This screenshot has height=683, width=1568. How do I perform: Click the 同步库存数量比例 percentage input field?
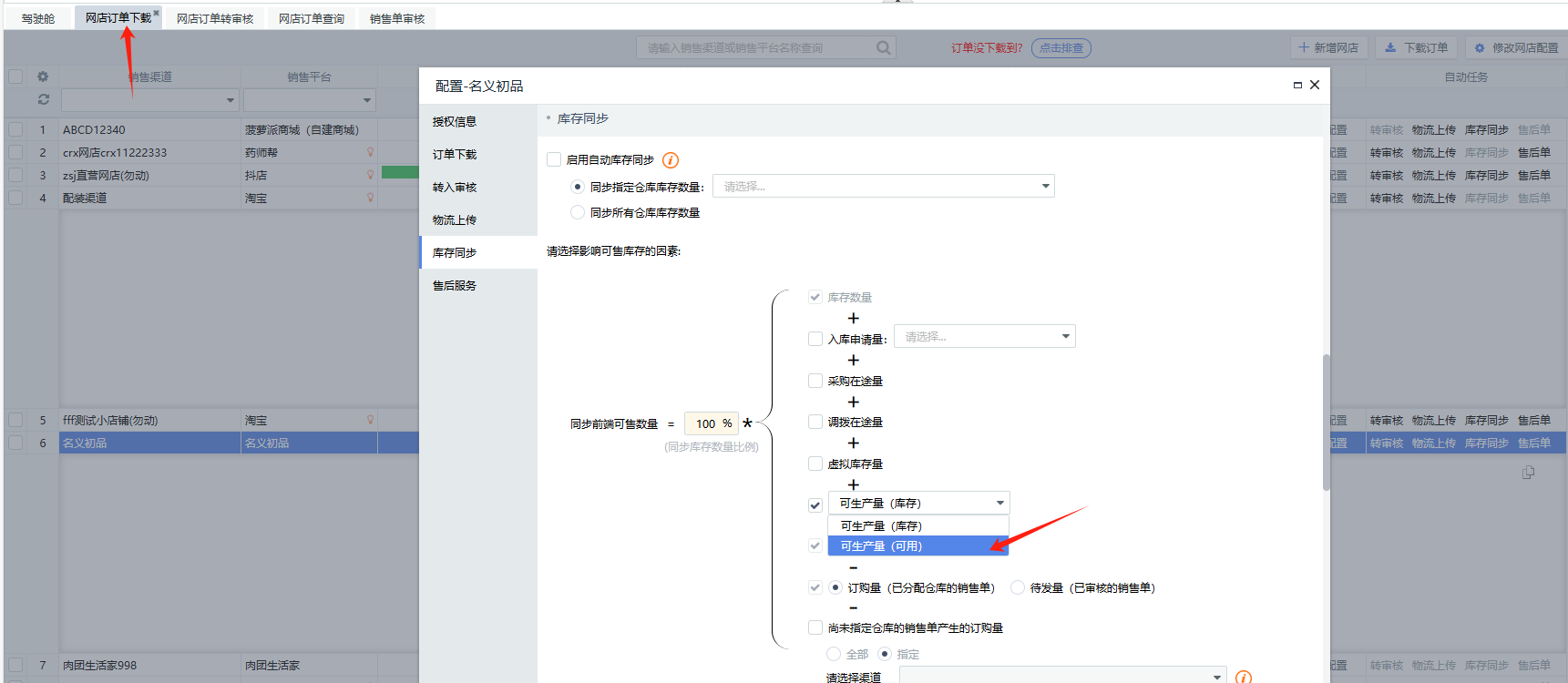(706, 423)
